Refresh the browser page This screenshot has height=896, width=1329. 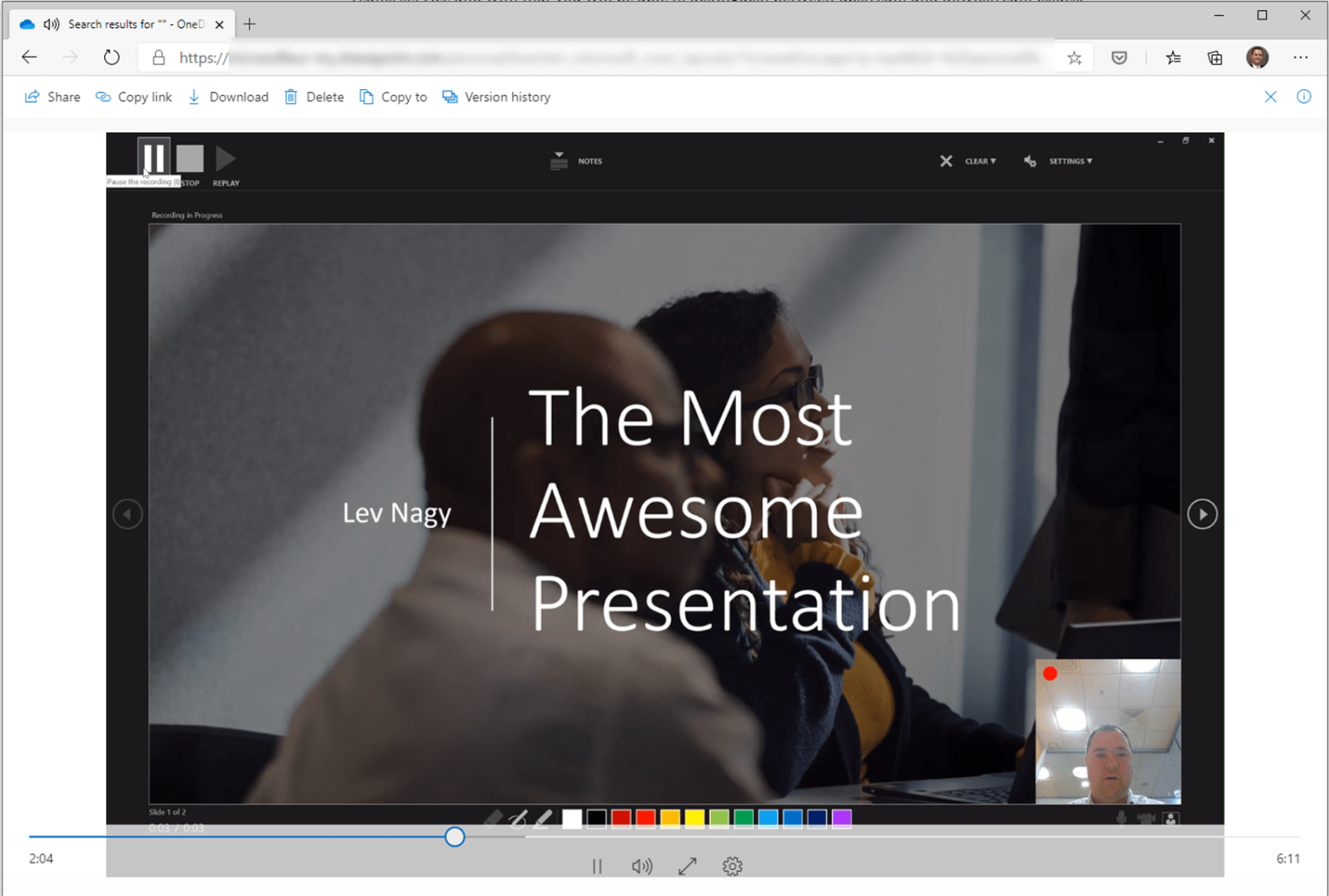[111, 58]
